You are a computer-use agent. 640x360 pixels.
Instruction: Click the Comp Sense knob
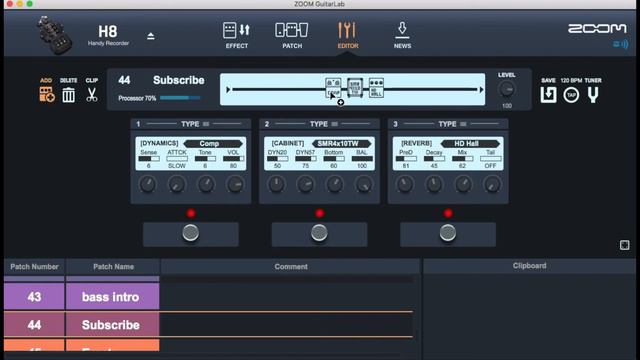click(147, 184)
